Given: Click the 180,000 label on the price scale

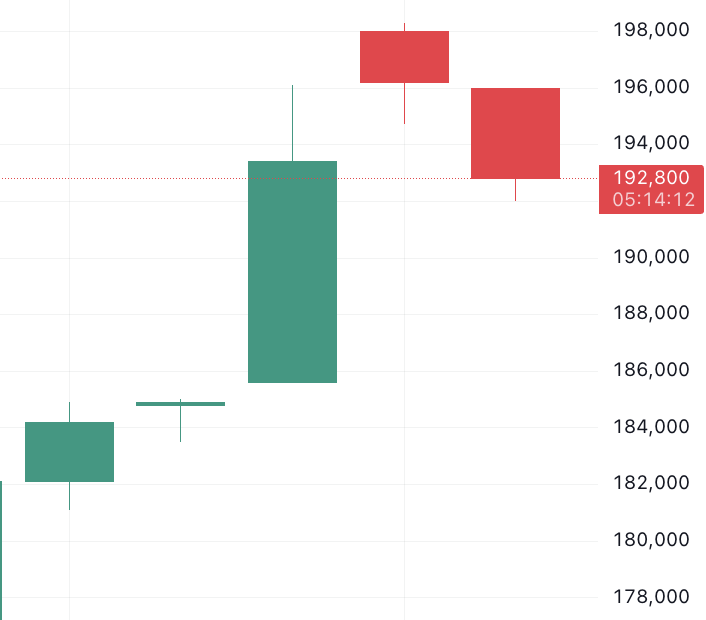Looking at the screenshot, I should point(651,541).
